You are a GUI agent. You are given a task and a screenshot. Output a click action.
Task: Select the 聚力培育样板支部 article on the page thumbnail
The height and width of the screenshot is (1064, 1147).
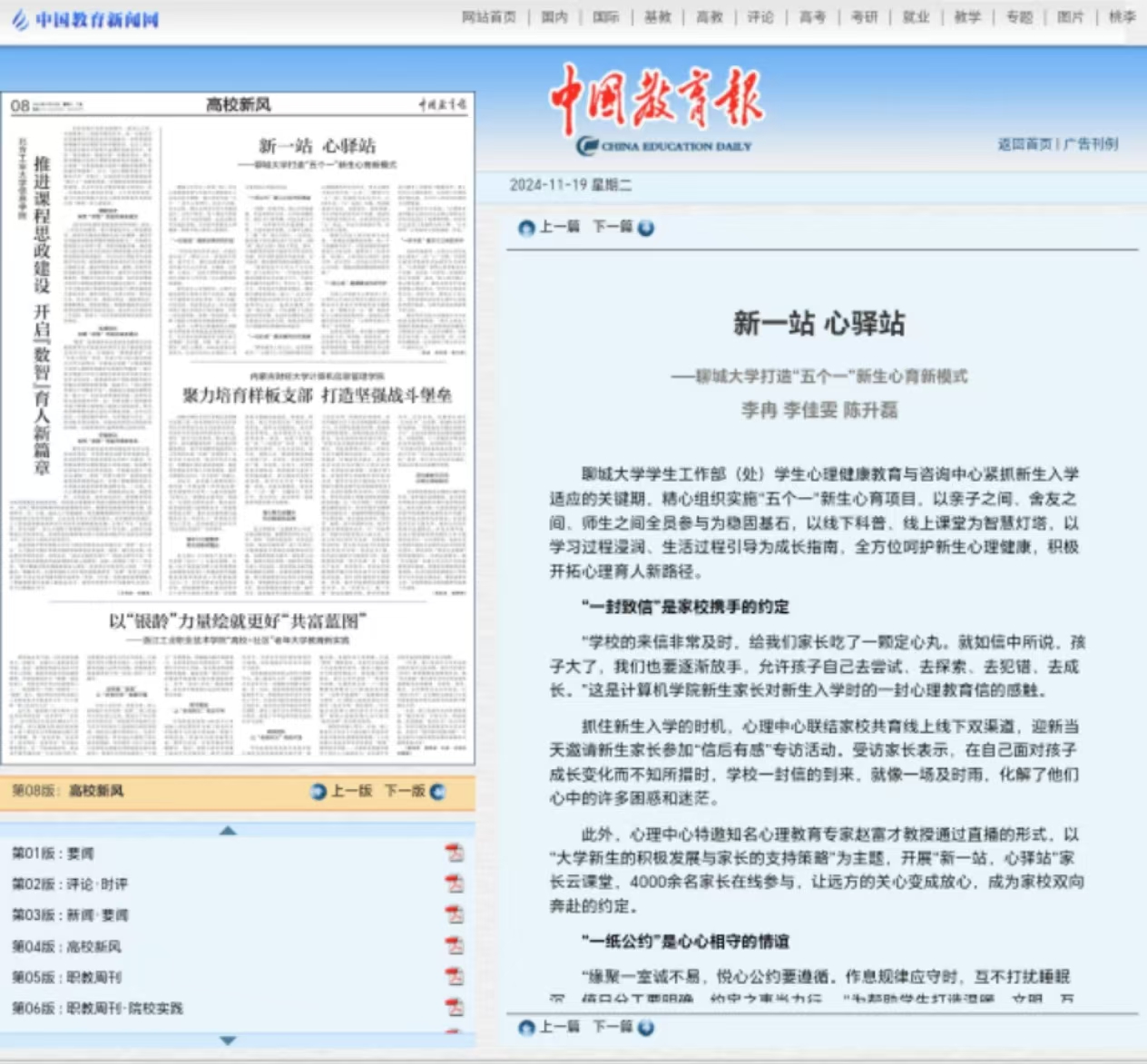coord(317,395)
